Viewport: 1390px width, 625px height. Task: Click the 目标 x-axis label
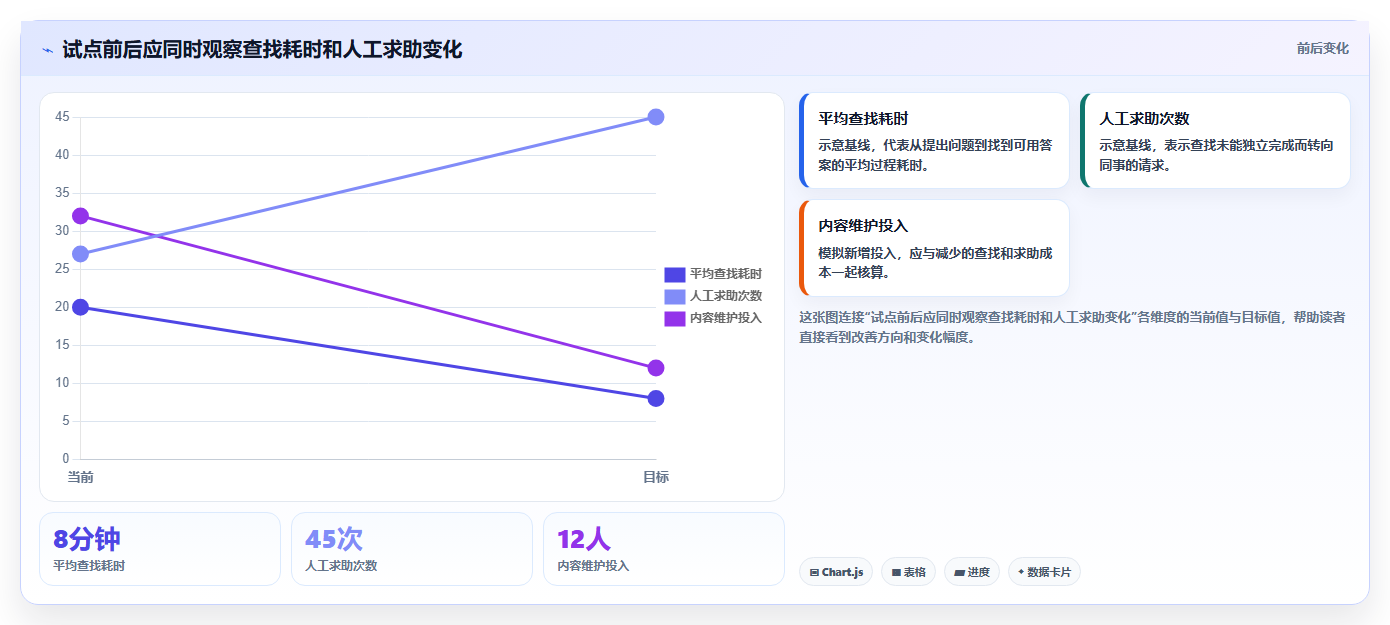pos(656,477)
